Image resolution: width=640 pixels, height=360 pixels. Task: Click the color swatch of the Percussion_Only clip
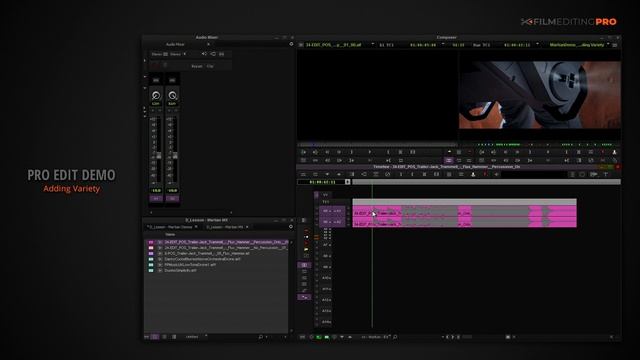point(151,242)
